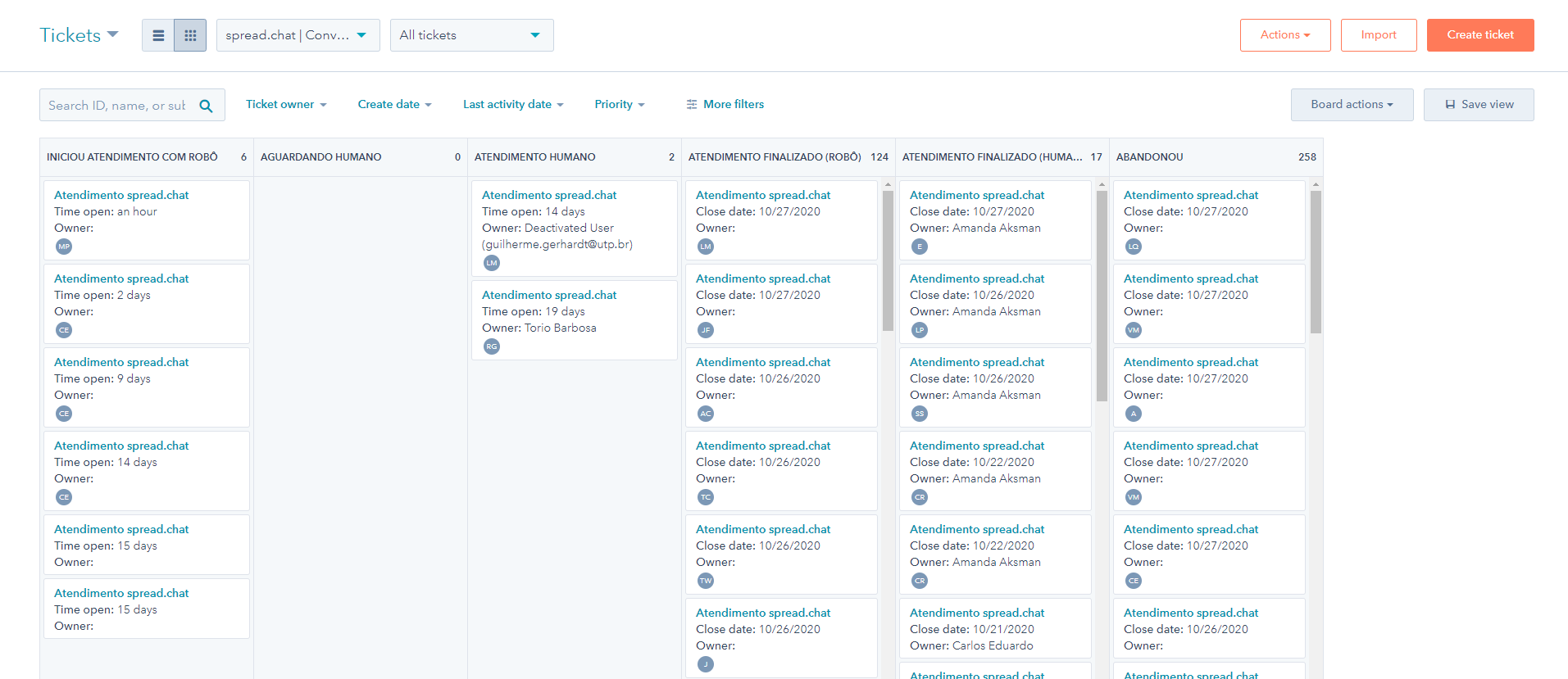This screenshot has width=1568, height=679.
Task: Open the Ticket owner filter
Action: pyautogui.click(x=286, y=104)
